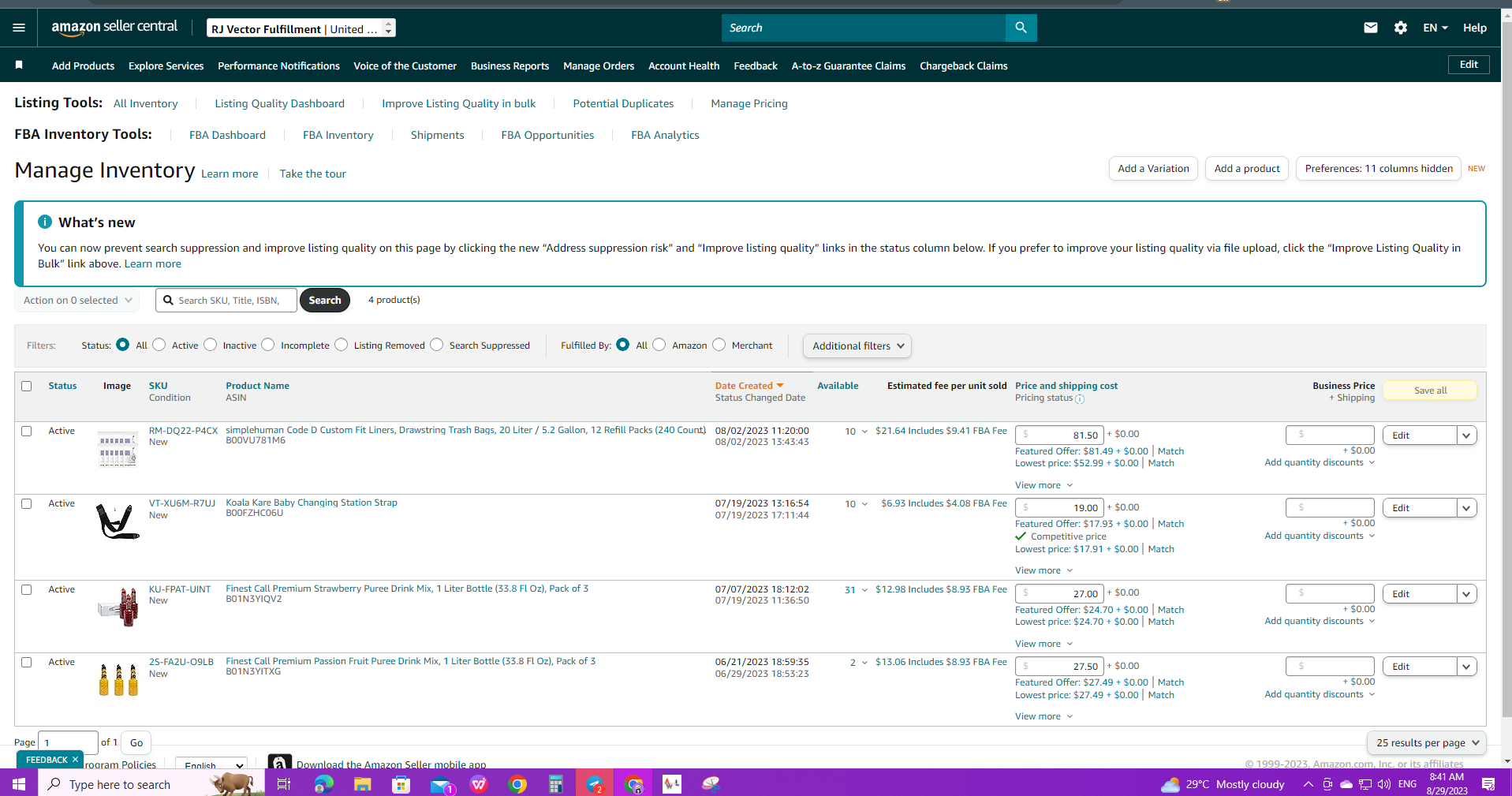Image resolution: width=1512 pixels, height=796 pixels.
Task: Expand Add quantity discounts for Passion Fruit row
Action: tap(1320, 694)
